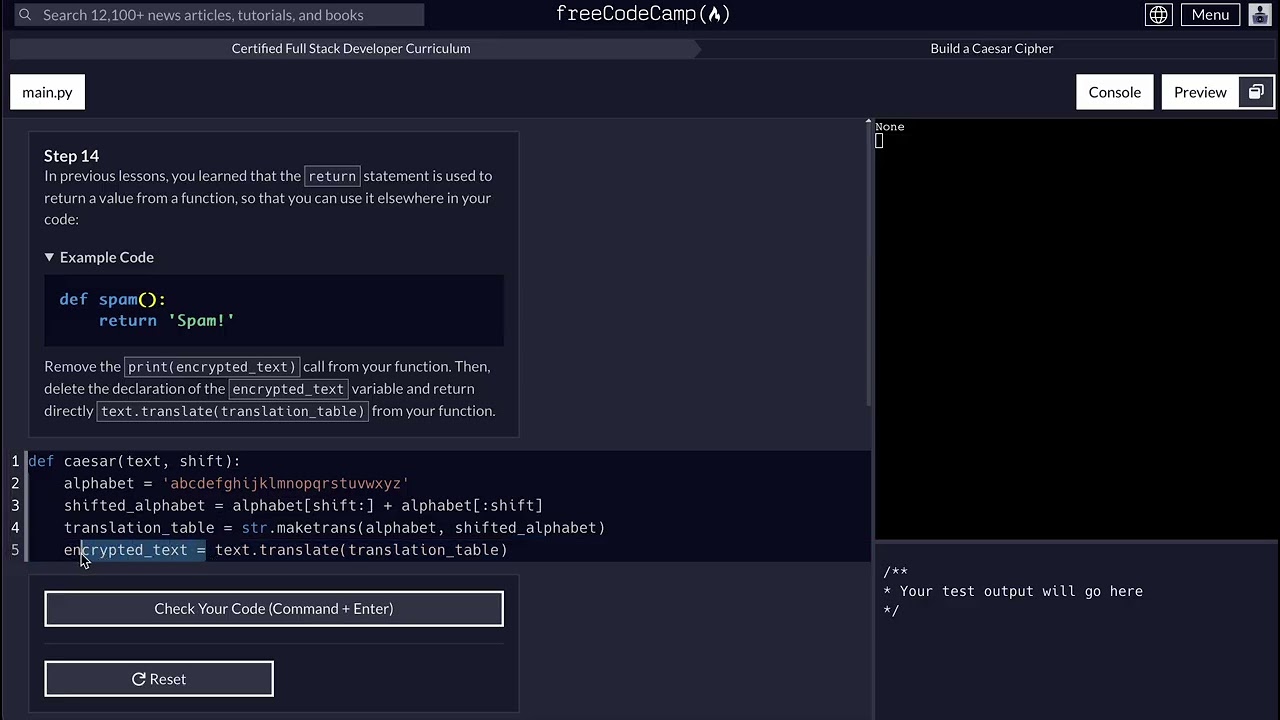
Task: Focus the news articles search field
Action: point(217,15)
